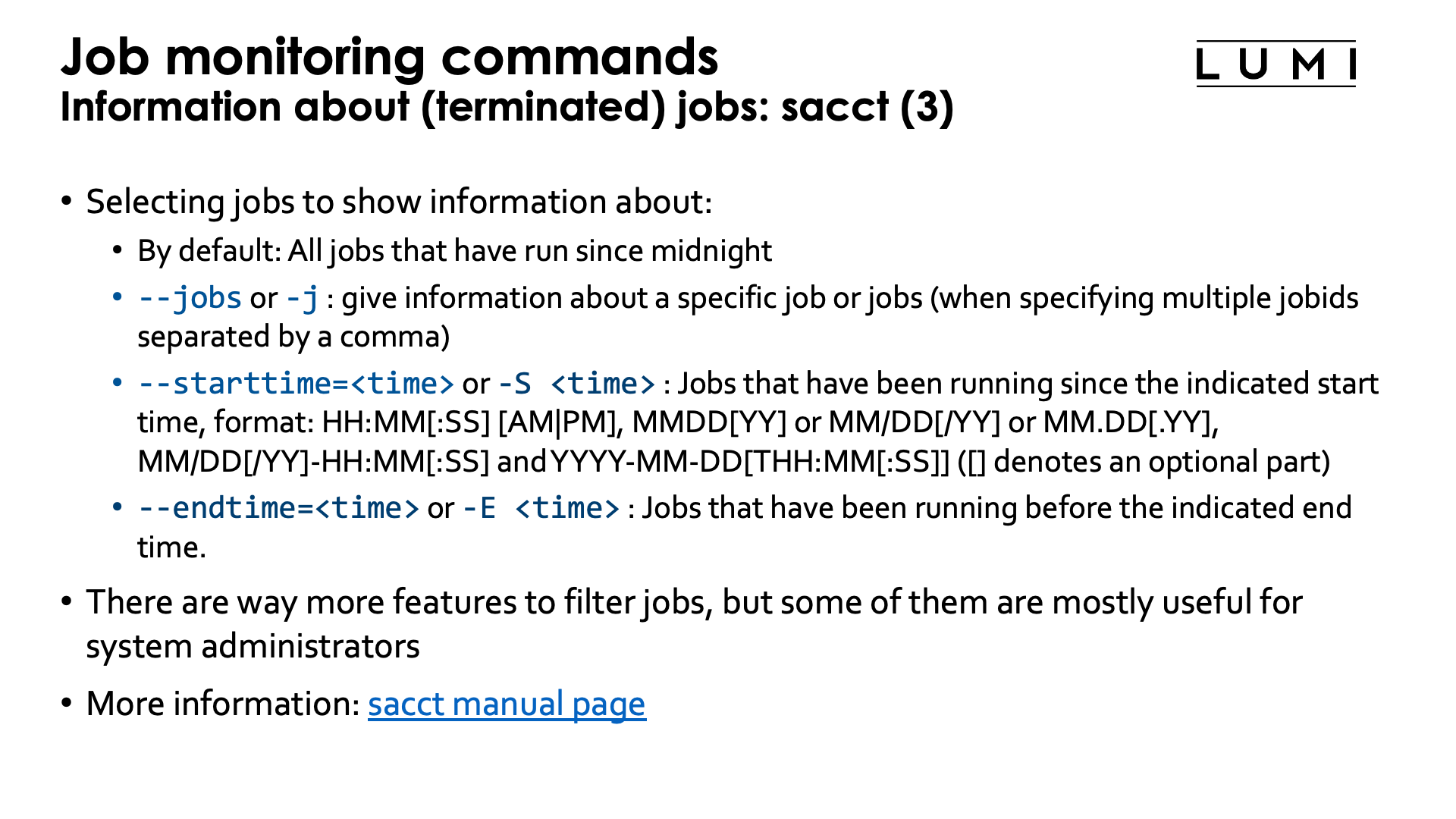Click the LUMI logo
Screen dimensions: 1456x819
click(1276, 64)
